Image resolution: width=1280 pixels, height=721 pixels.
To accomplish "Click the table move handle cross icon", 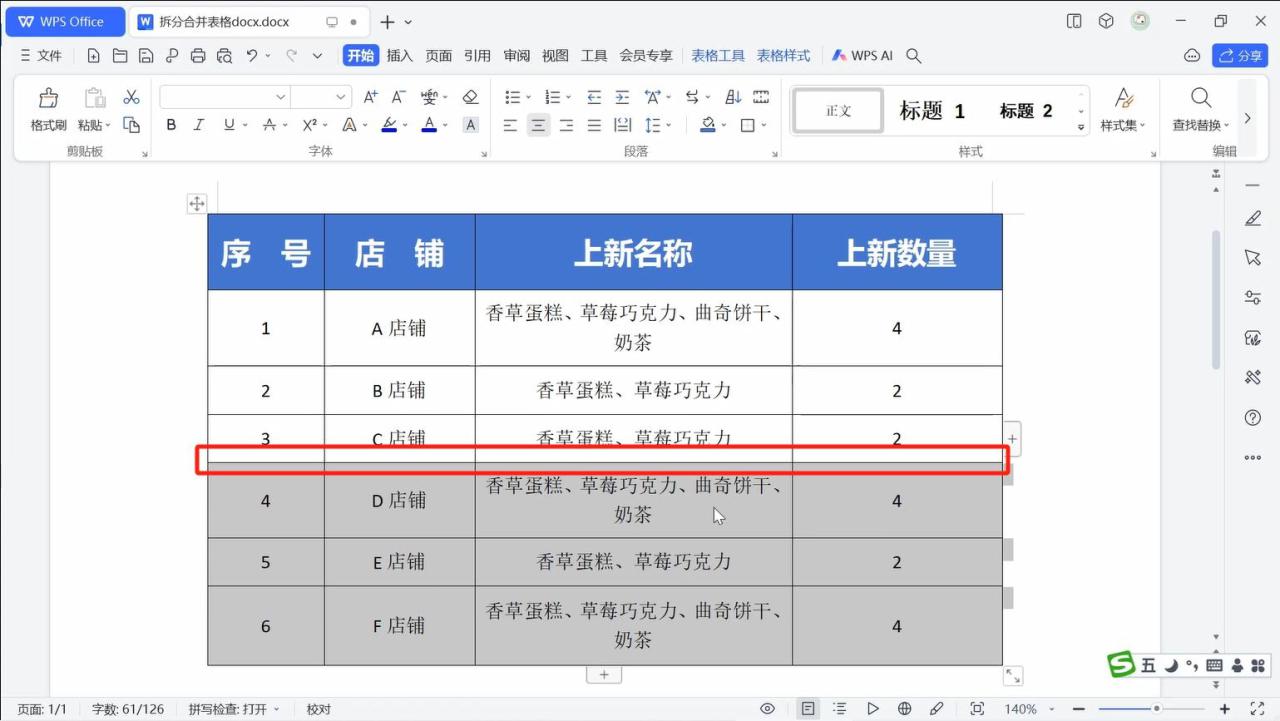I will 197,204.
